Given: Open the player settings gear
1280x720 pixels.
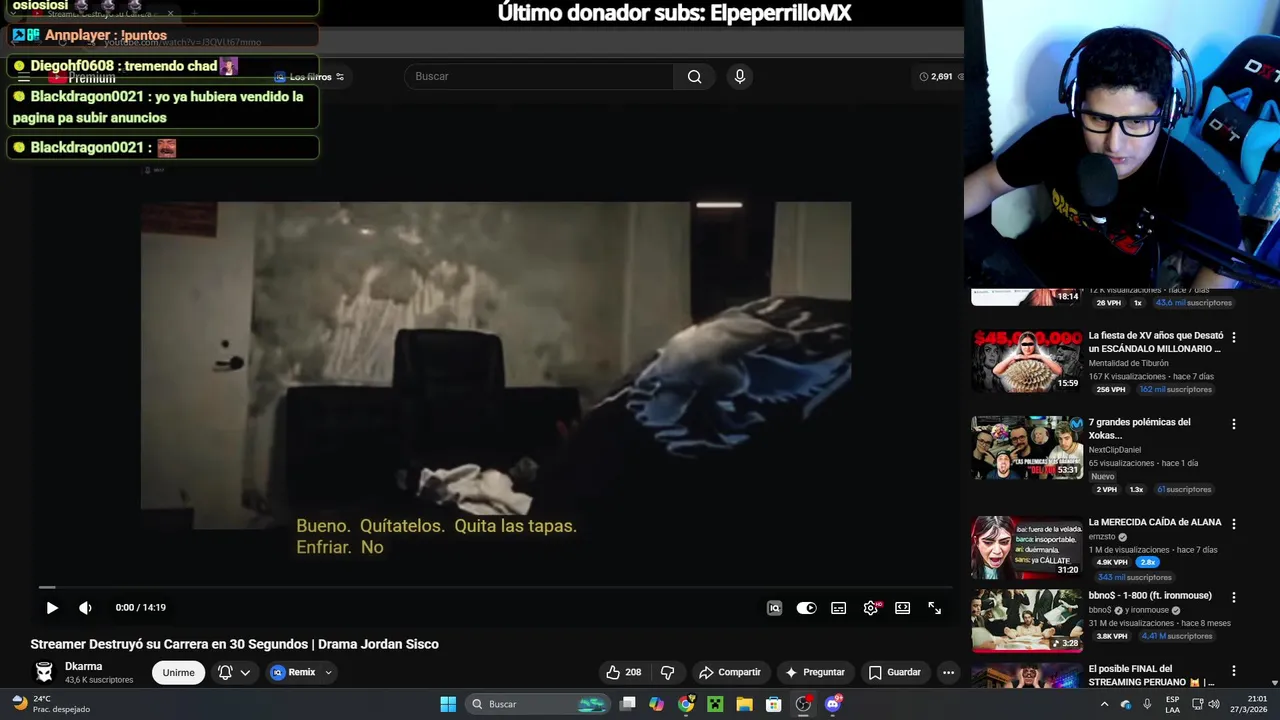Looking at the screenshot, I should click(871, 608).
